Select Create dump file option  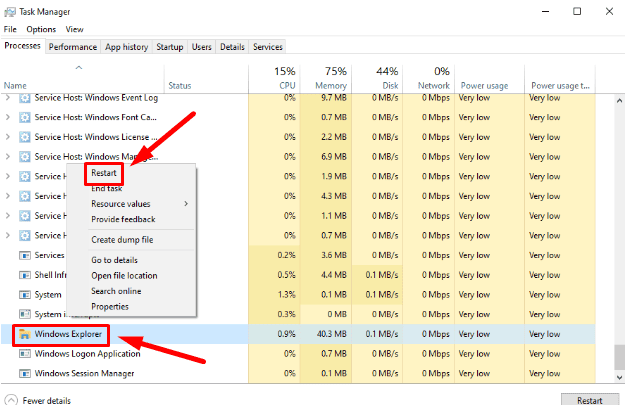pyautogui.click(x=122, y=240)
